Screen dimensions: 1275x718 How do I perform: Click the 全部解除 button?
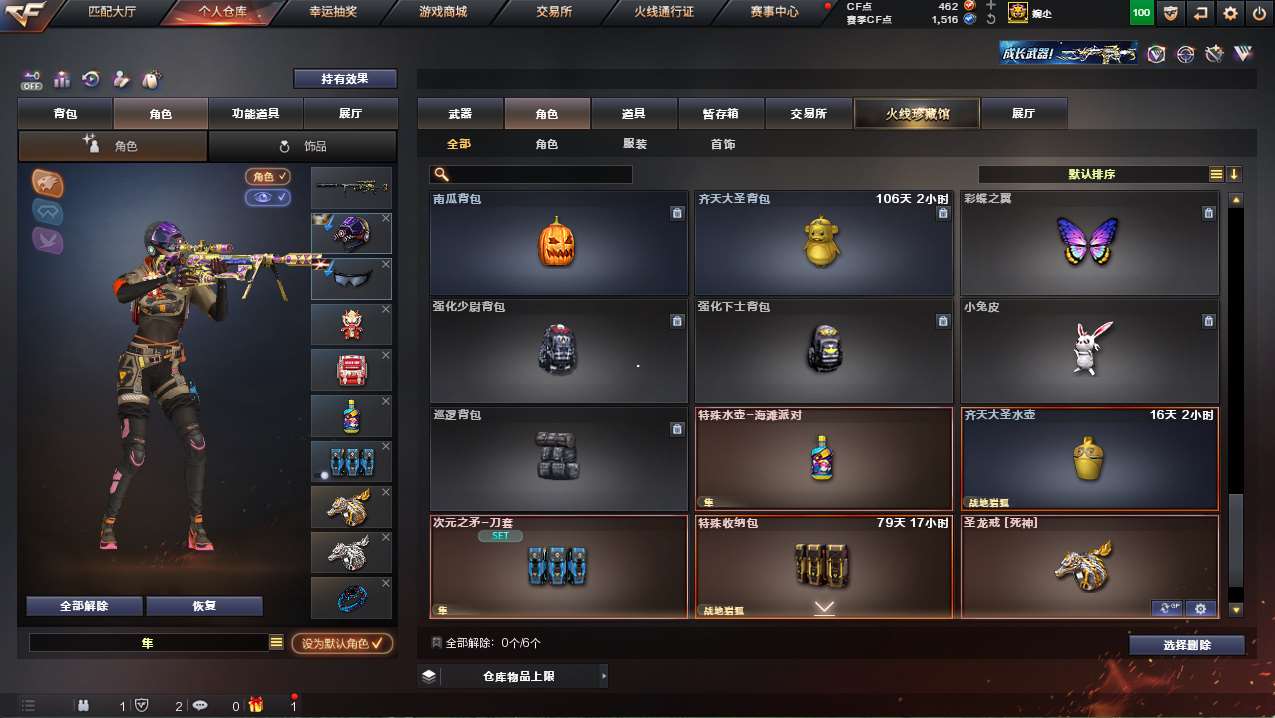pyautogui.click(x=84, y=606)
